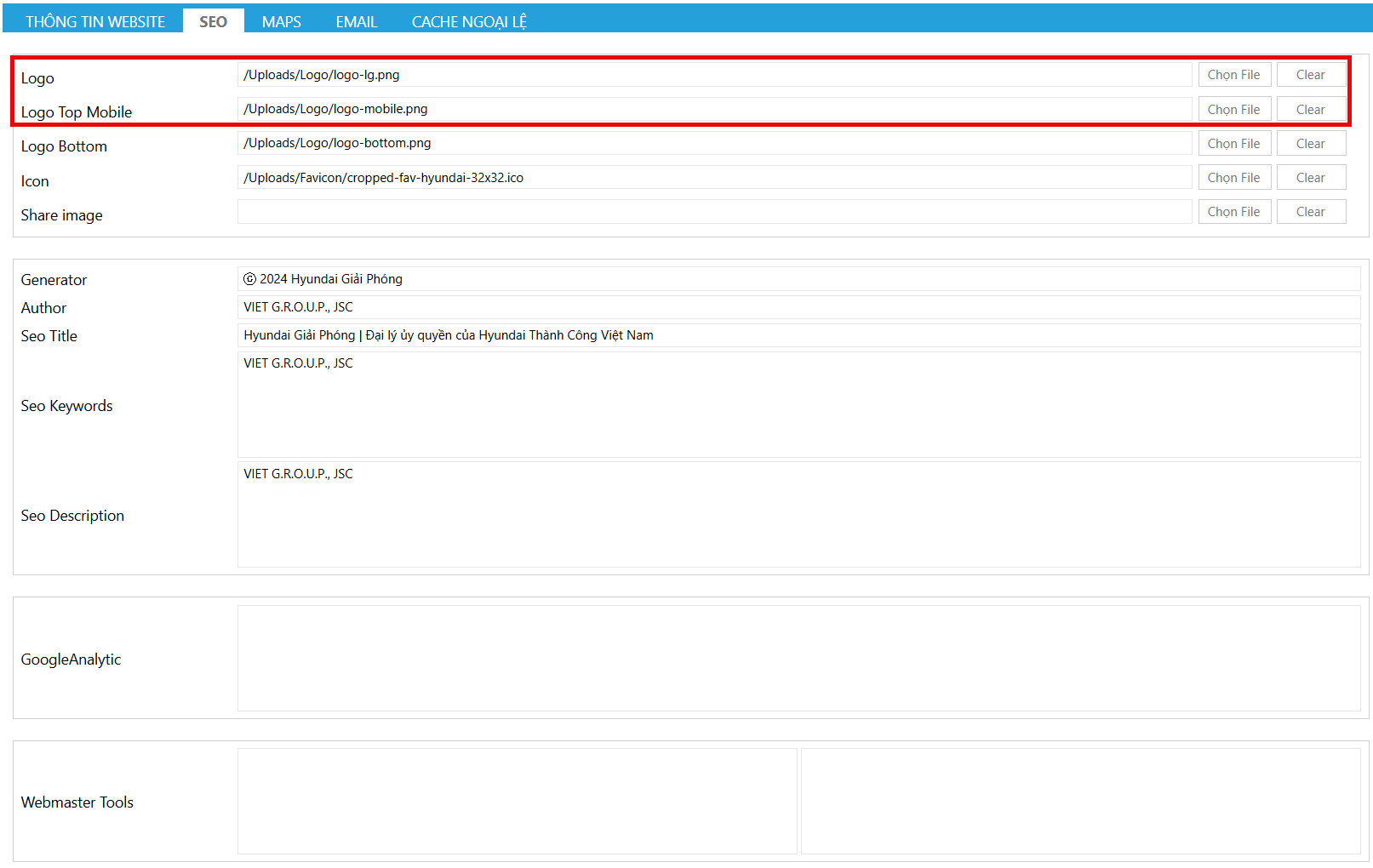Focus the GoogleAnalytic text area
Screen dimensions: 1373x868
(798, 658)
